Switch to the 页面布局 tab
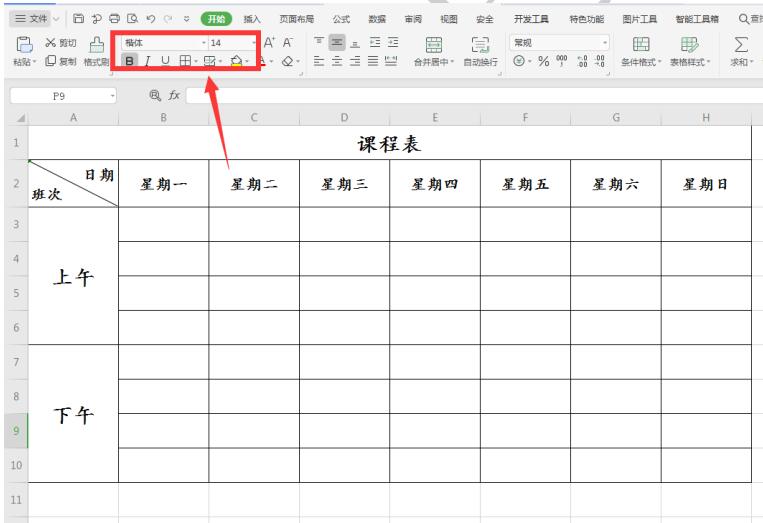 [296, 19]
